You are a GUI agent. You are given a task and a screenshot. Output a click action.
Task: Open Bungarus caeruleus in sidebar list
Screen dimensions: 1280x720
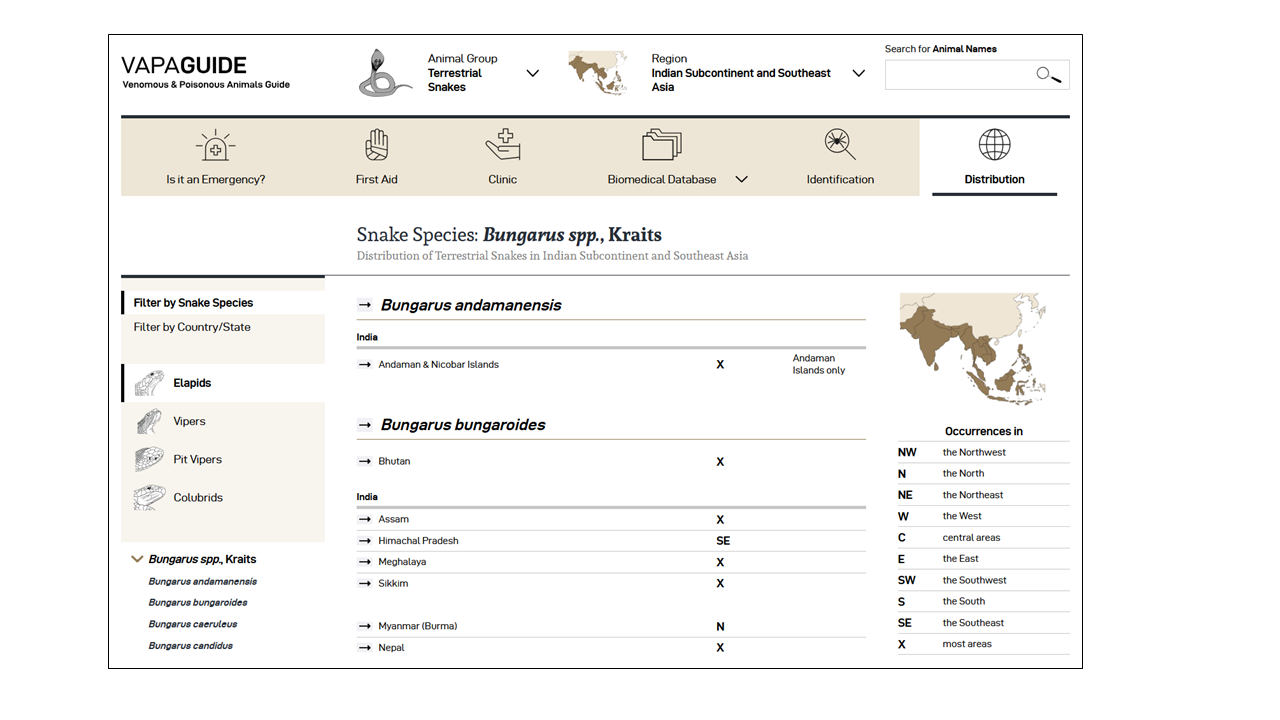pos(193,624)
